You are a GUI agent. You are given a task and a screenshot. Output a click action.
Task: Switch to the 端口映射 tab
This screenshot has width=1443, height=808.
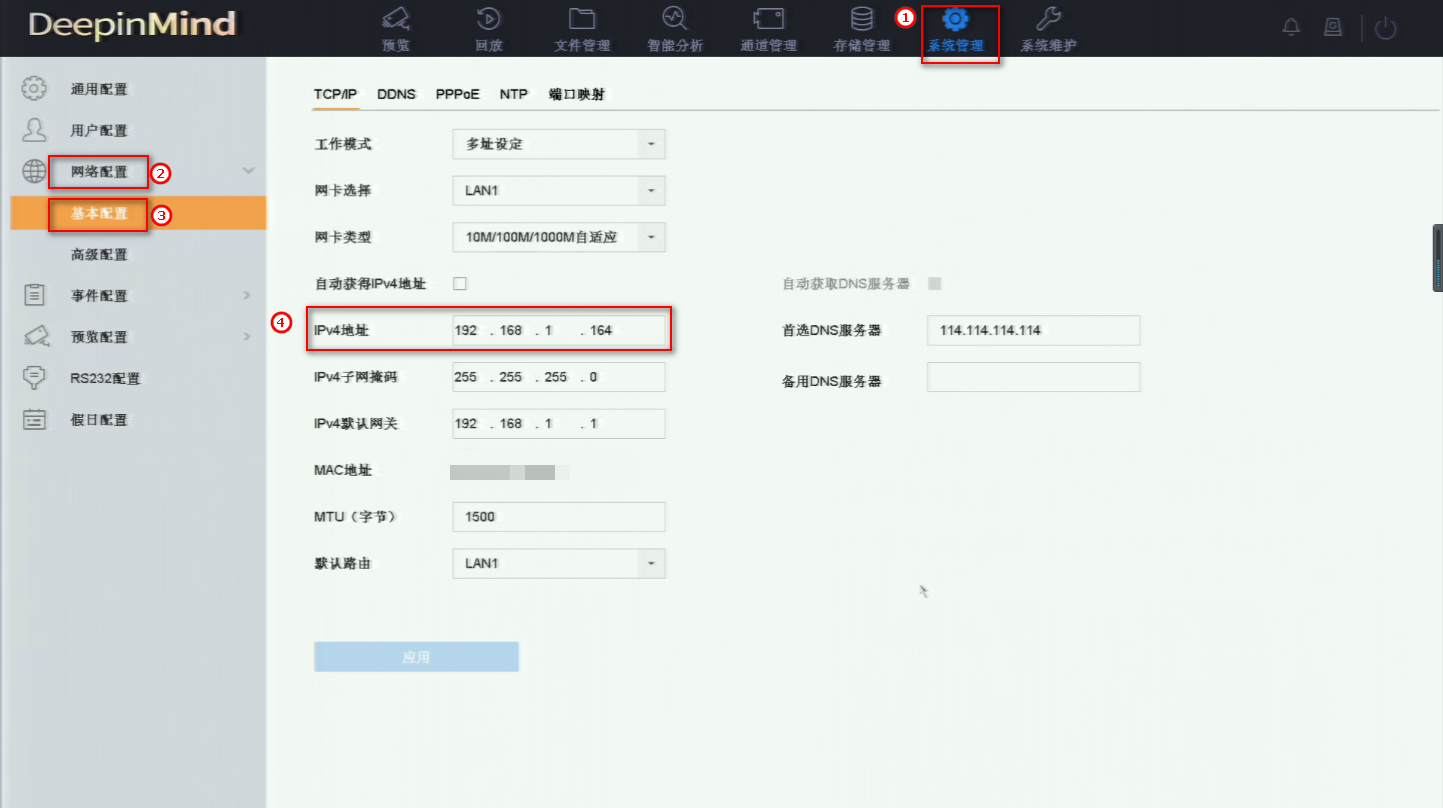coord(578,93)
